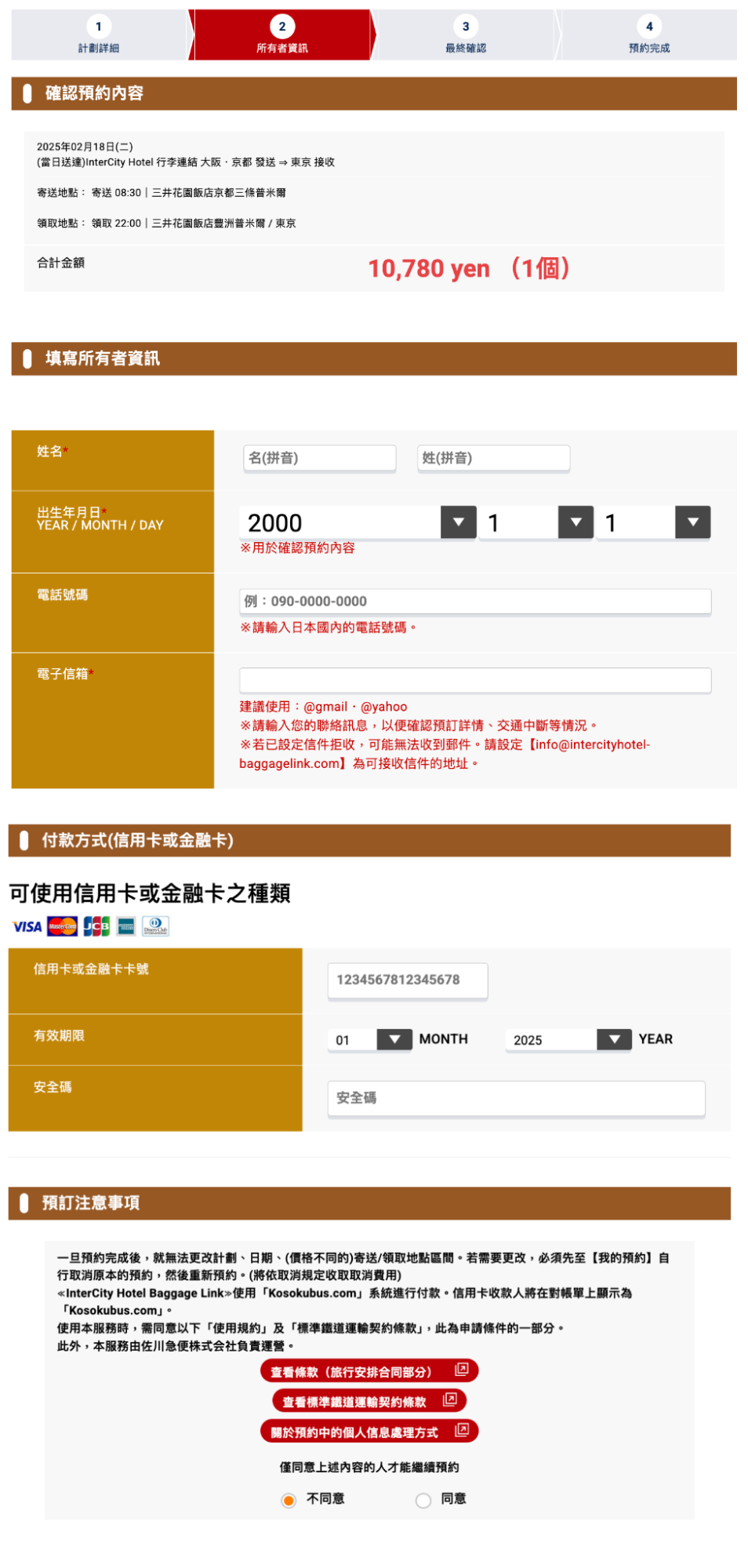
Task: Click the Diners Club card logo
Action: (x=155, y=926)
